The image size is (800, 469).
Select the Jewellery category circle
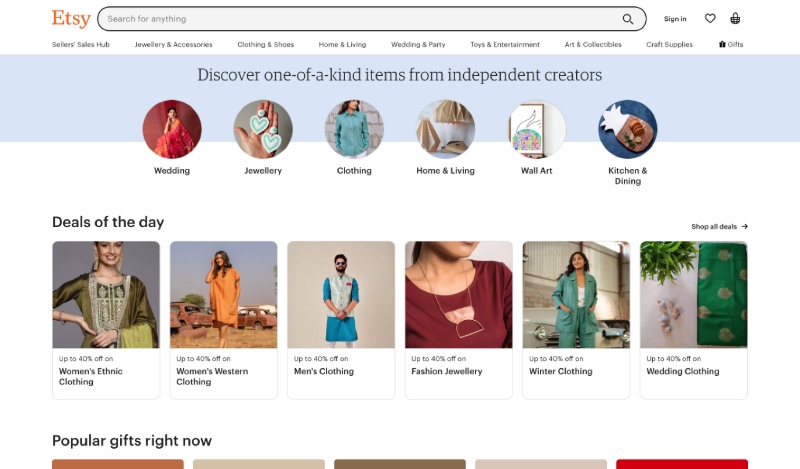tap(263, 129)
